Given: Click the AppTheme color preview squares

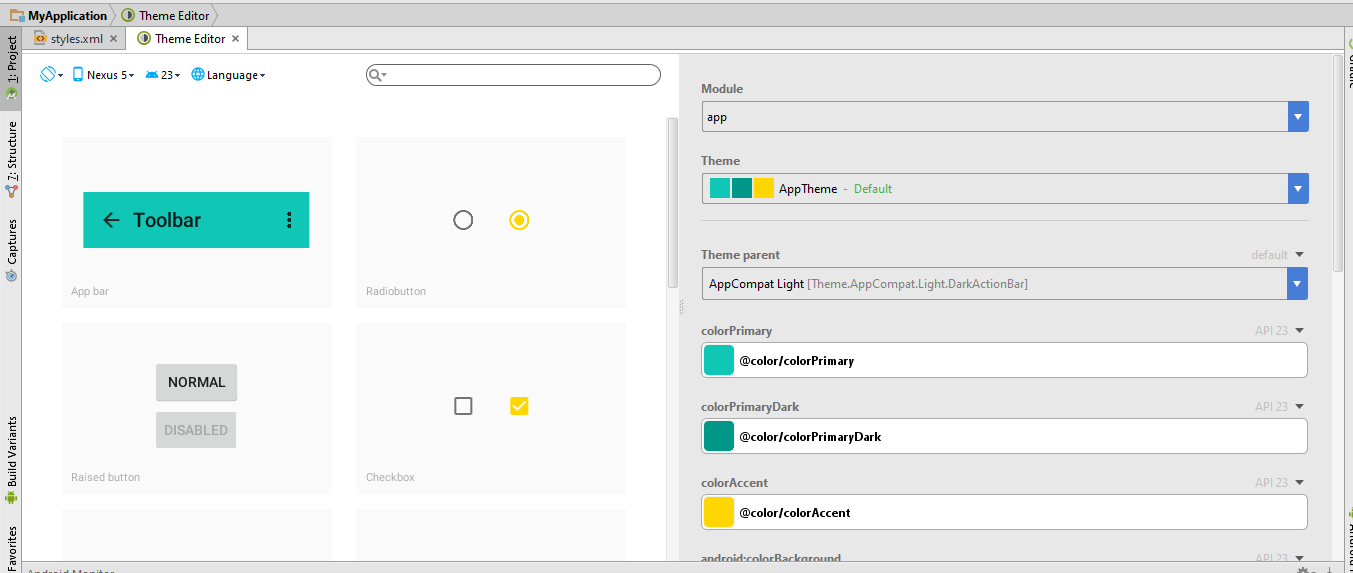Looking at the screenshot, I should [742, 188].
